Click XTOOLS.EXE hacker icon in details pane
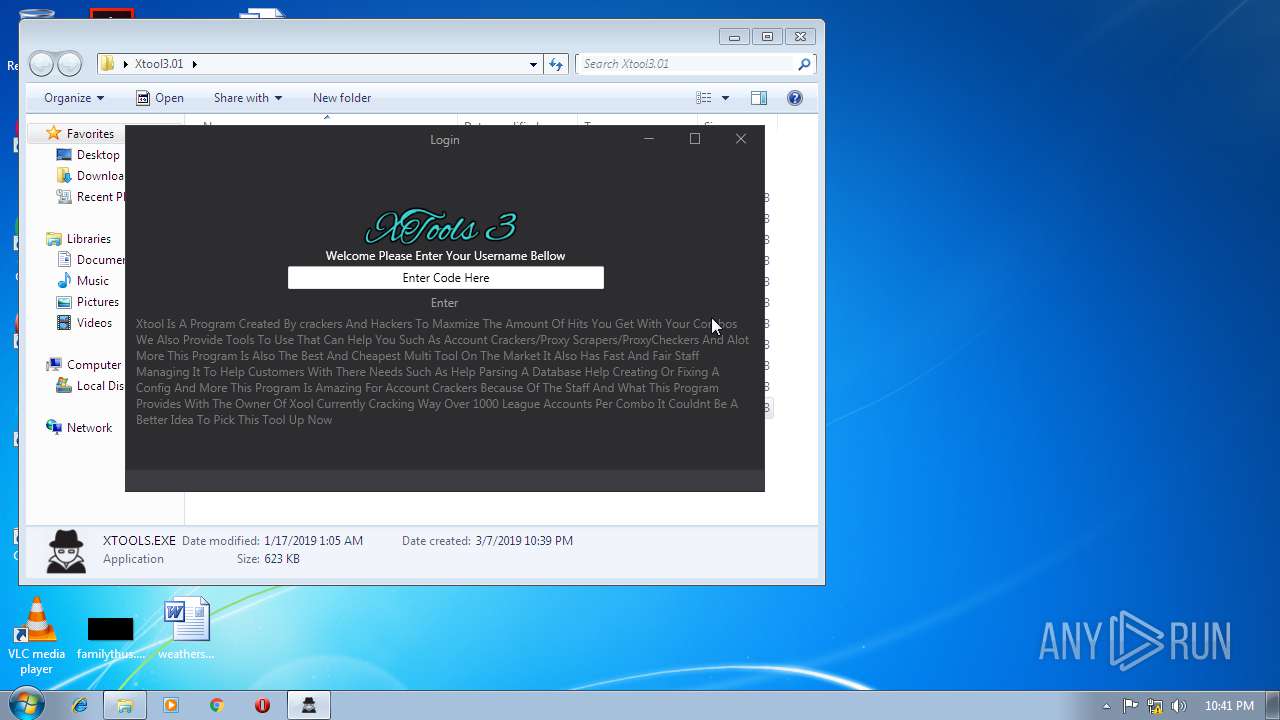 coord(66,551)
